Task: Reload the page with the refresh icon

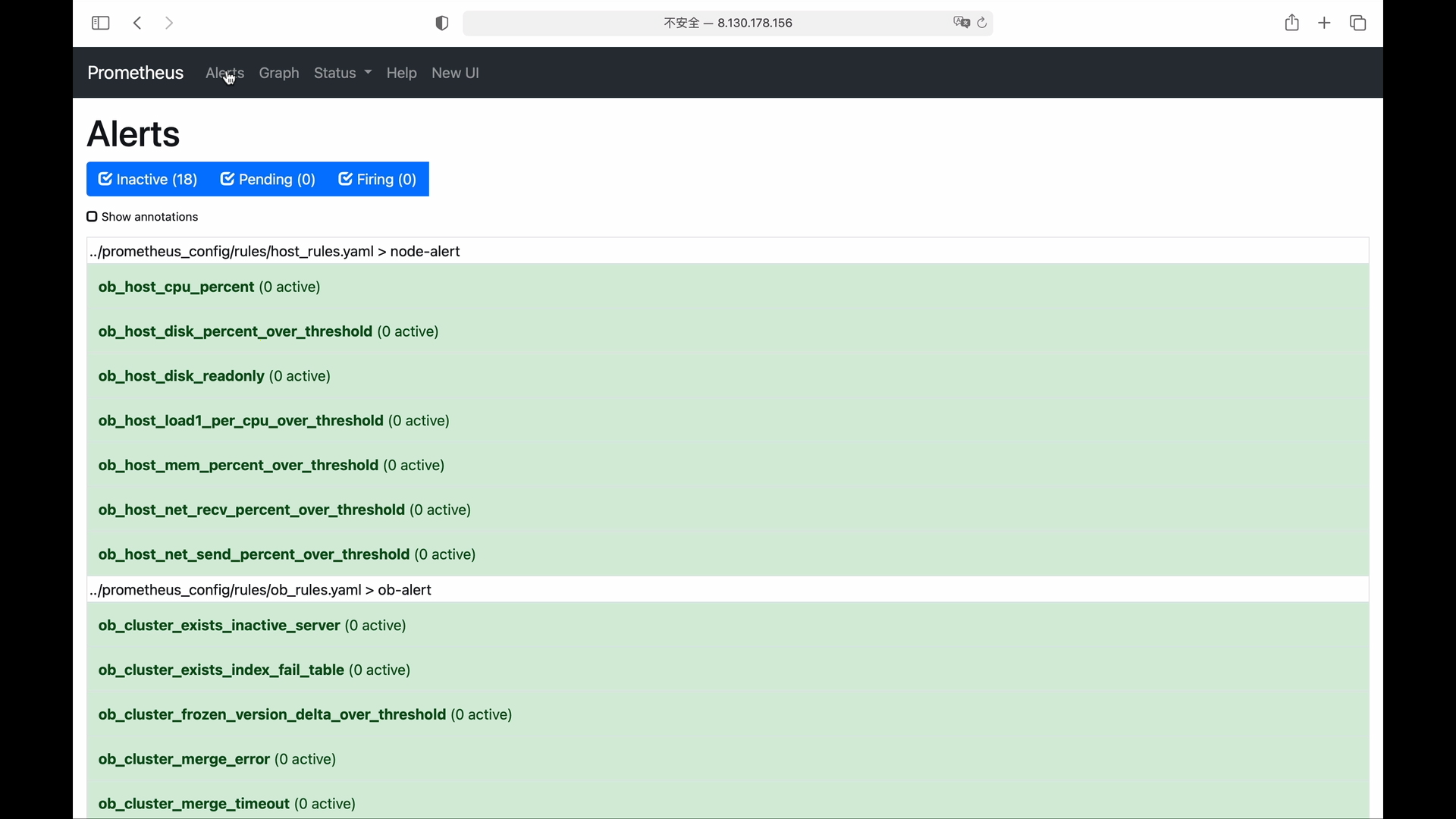Action: pos(983,23)
